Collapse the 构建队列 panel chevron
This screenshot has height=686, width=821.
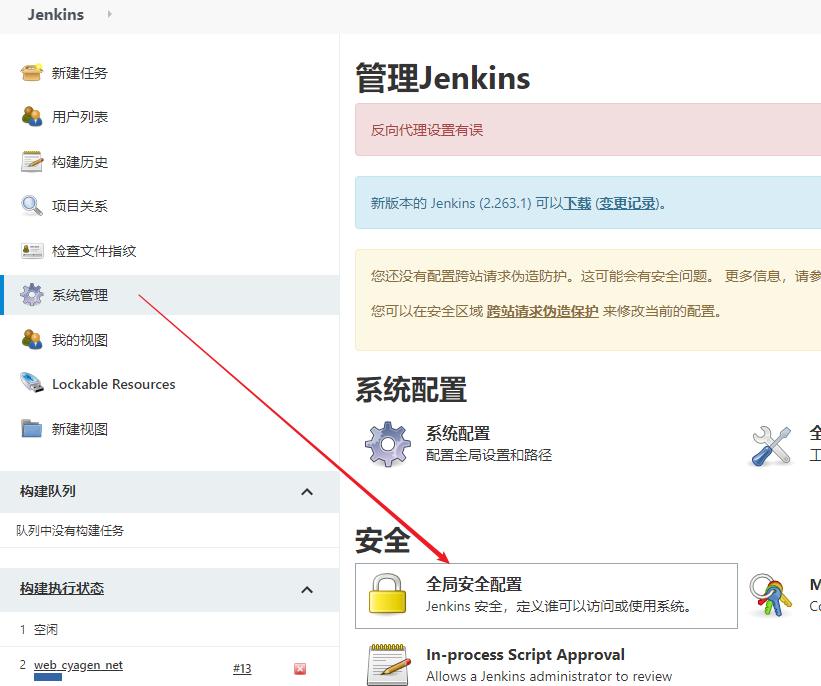pos(307,491)
